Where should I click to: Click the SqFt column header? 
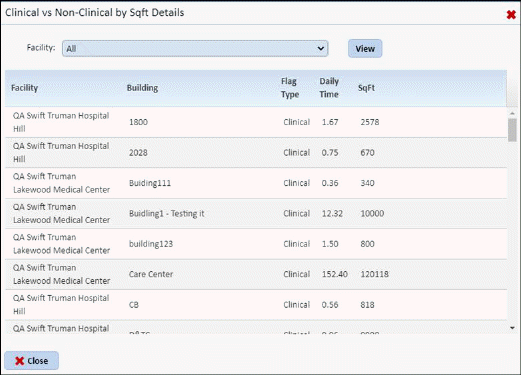[x=366, y=88]
